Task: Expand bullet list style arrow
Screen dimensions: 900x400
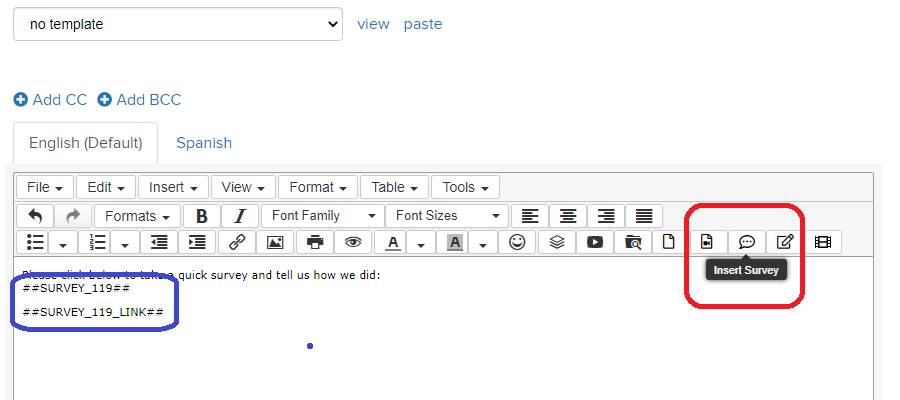Action: [x=63, y=243]
